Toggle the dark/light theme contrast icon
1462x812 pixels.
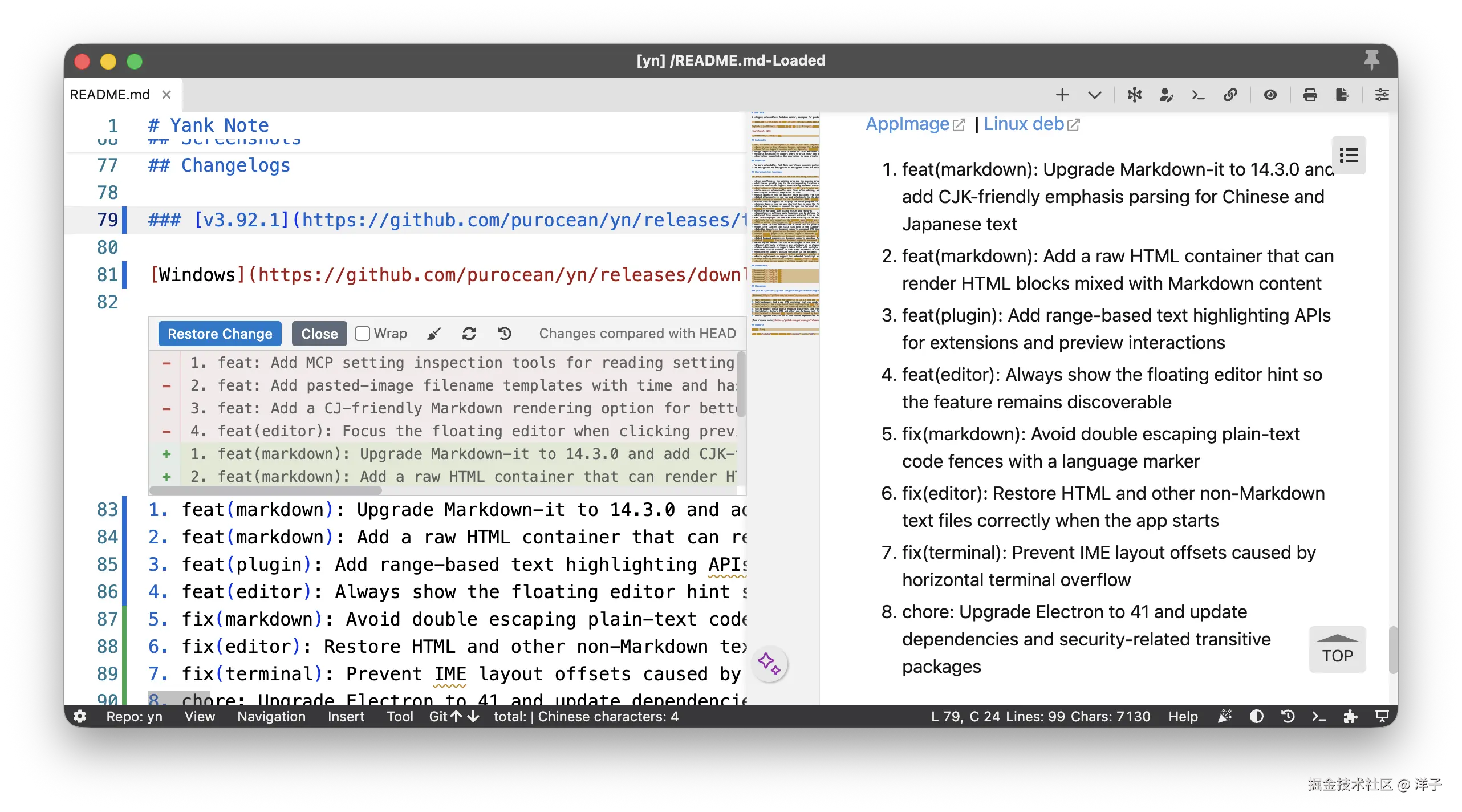(1256, 716)
